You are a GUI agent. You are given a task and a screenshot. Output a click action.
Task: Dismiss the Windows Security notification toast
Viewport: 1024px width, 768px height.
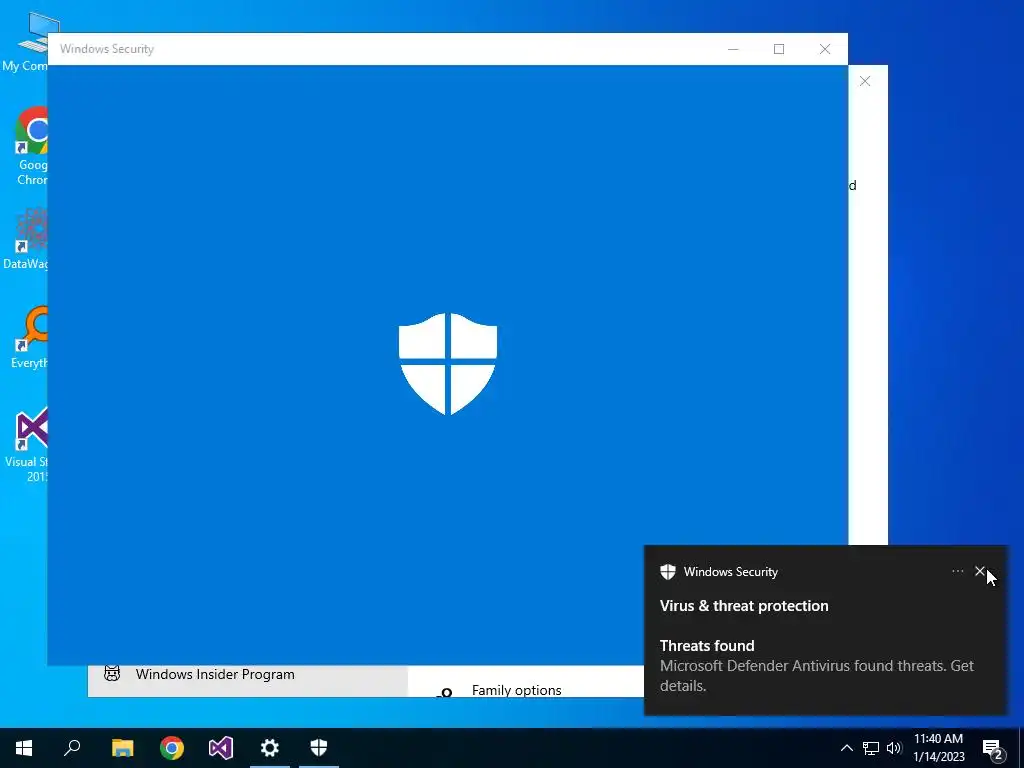coord(980,571)
